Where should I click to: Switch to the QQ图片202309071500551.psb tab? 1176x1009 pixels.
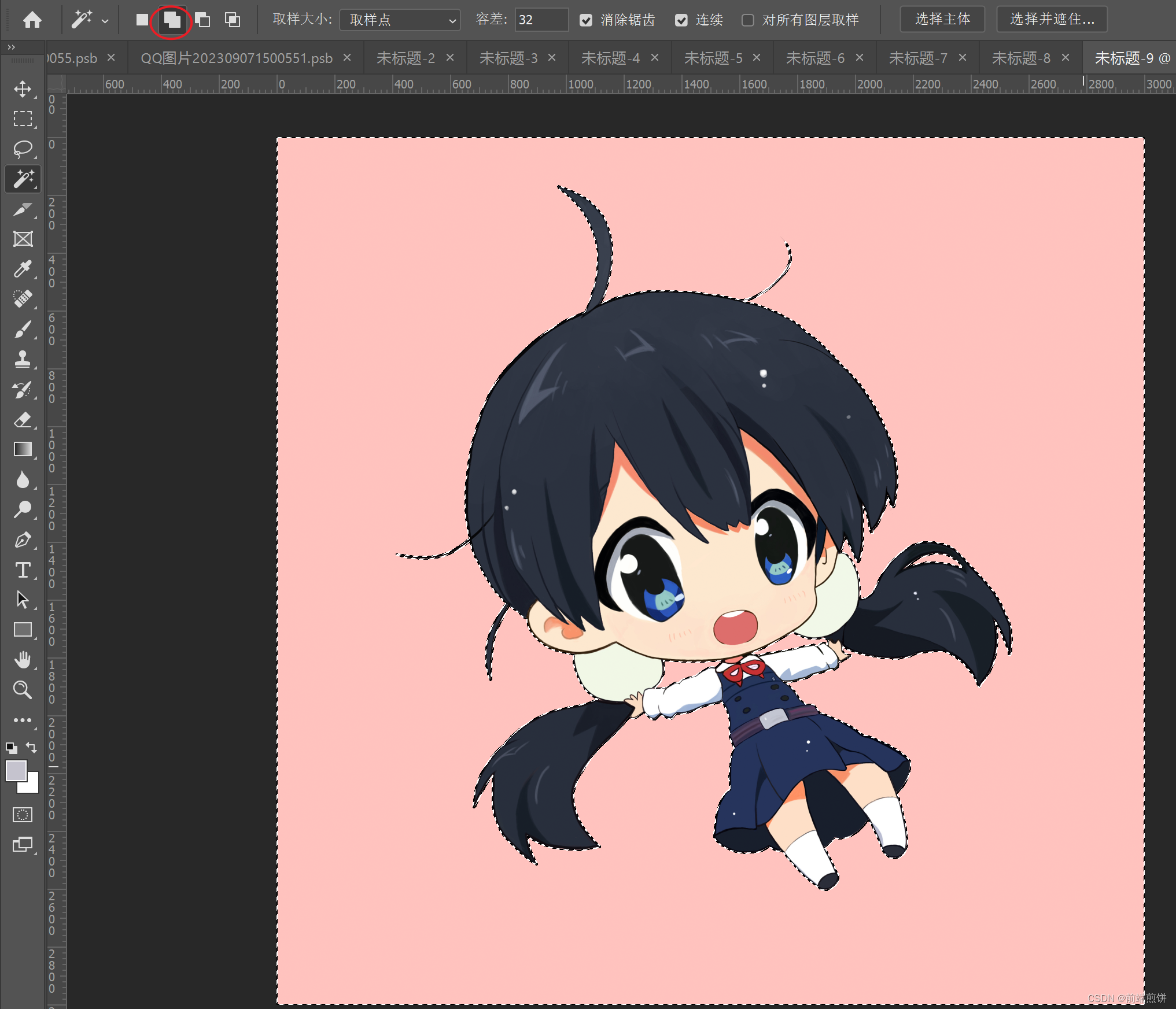[237, 58]
